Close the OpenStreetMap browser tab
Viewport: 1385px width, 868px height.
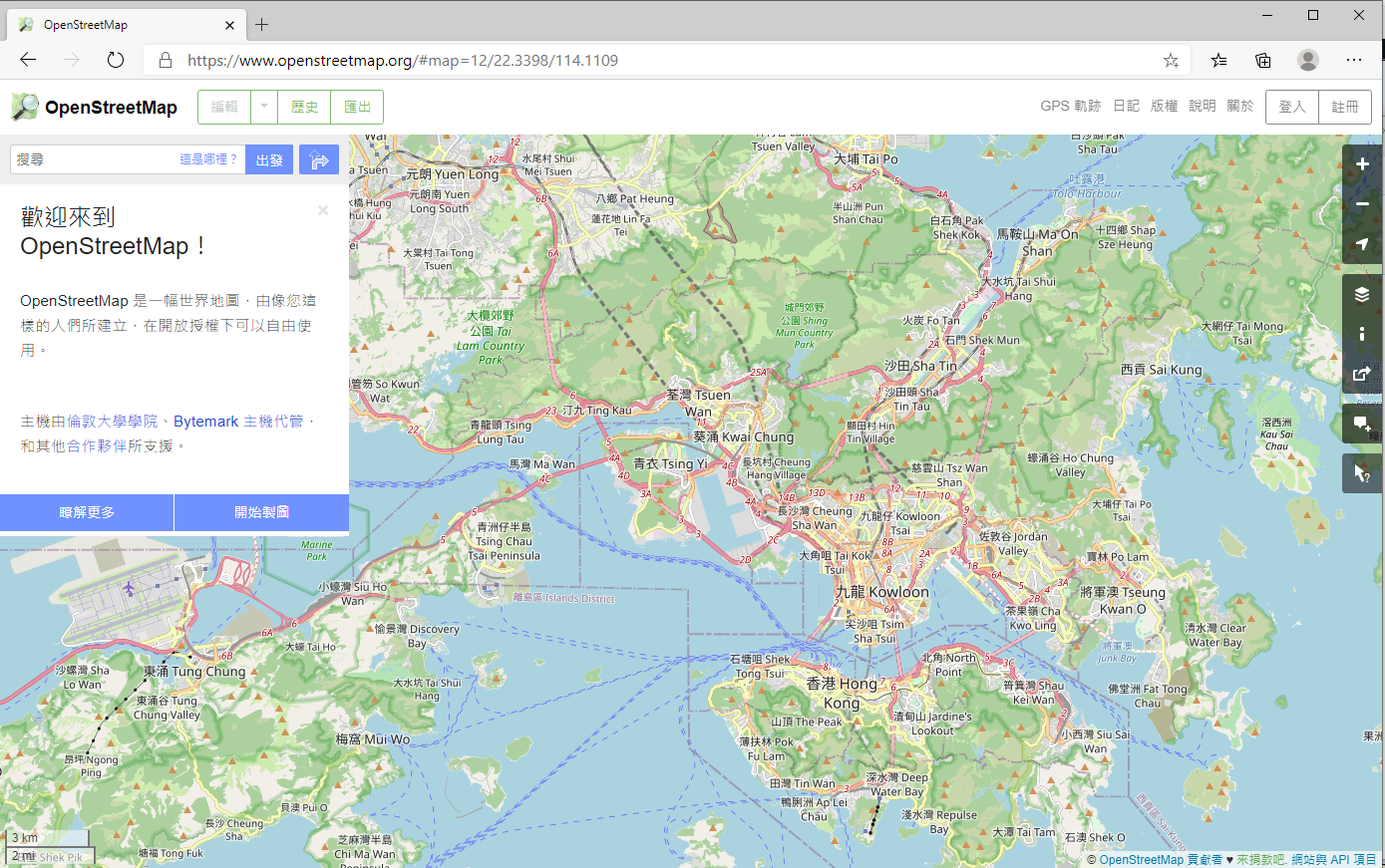point(229,25)
